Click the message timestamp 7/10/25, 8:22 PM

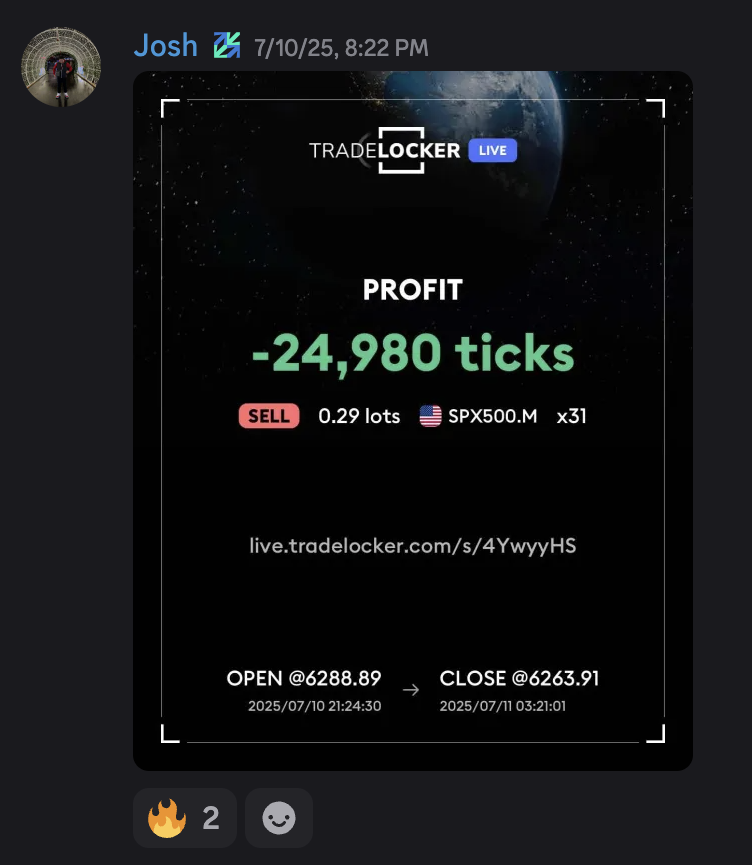point(341,48)
